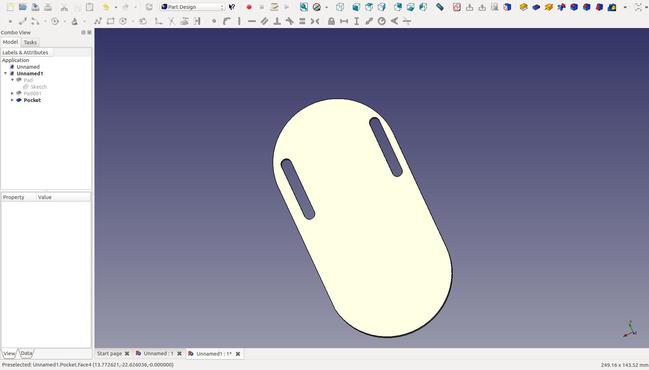Click the Symmetric constraint icon

click(315, 21)
